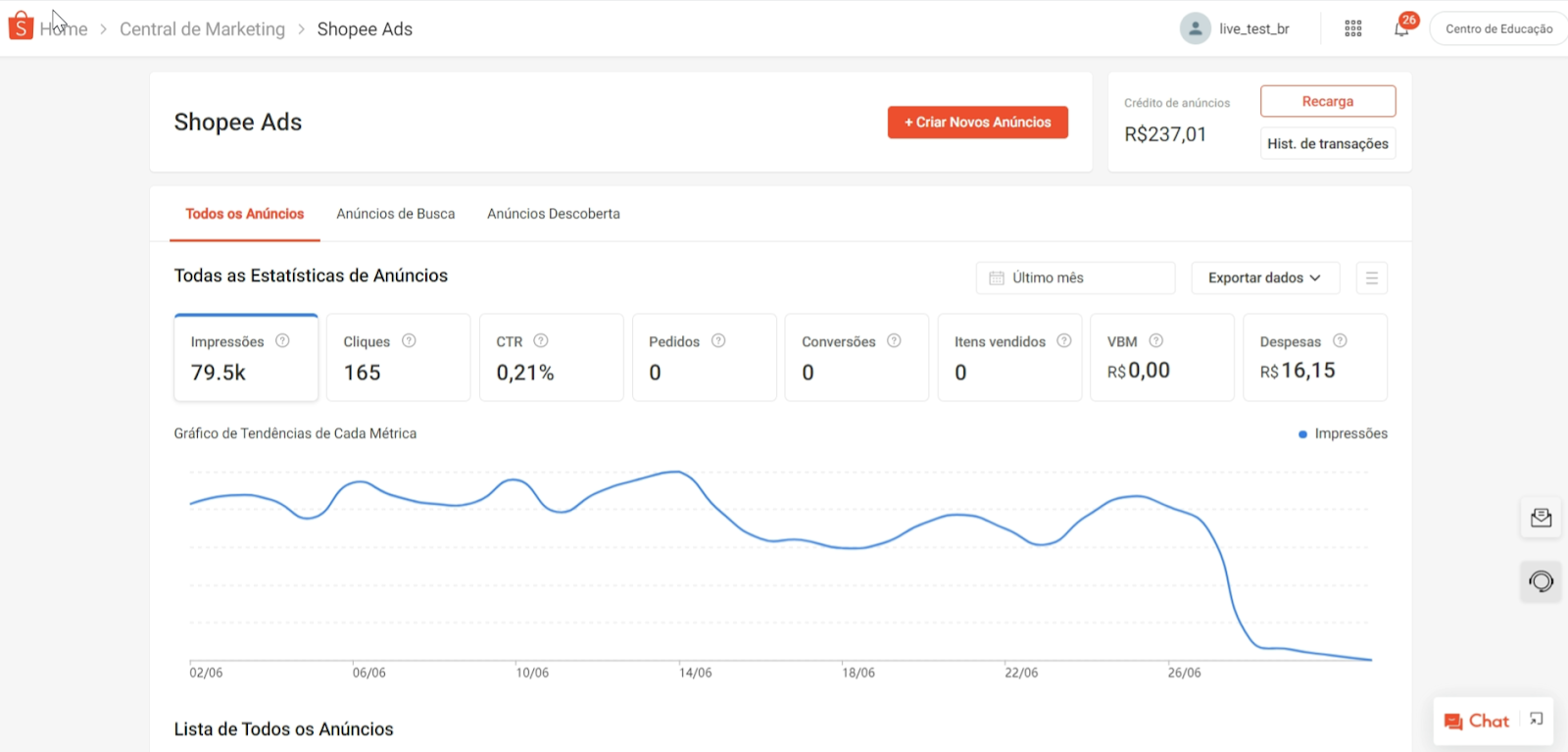The width and height of the screenshot is (1568, 752).
Task: Open the help info icon next to Impressões
Action: click(x=282, y=340)
